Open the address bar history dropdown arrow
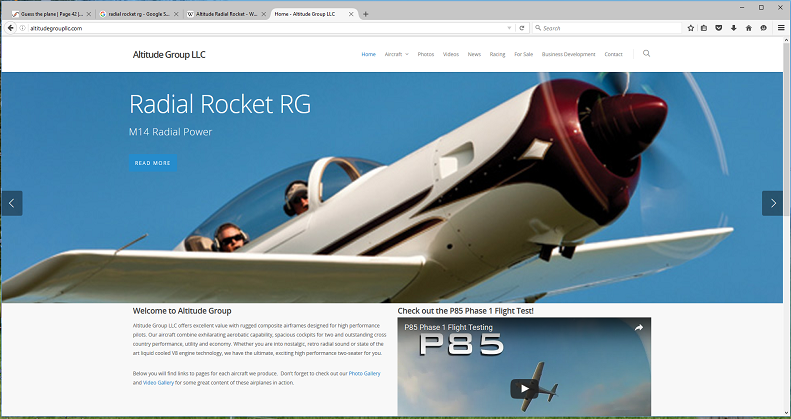This screenshot has height=419, width=791. coord(510,28)
